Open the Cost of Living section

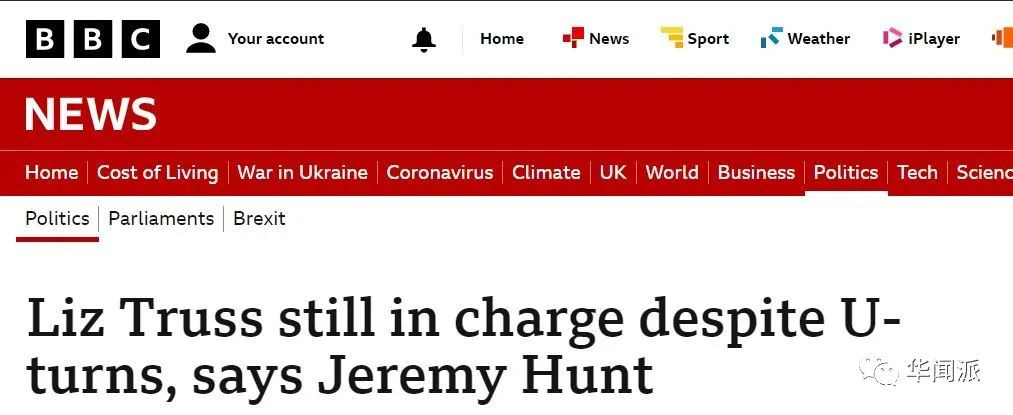pyautogui.click(x=157, y=172)
